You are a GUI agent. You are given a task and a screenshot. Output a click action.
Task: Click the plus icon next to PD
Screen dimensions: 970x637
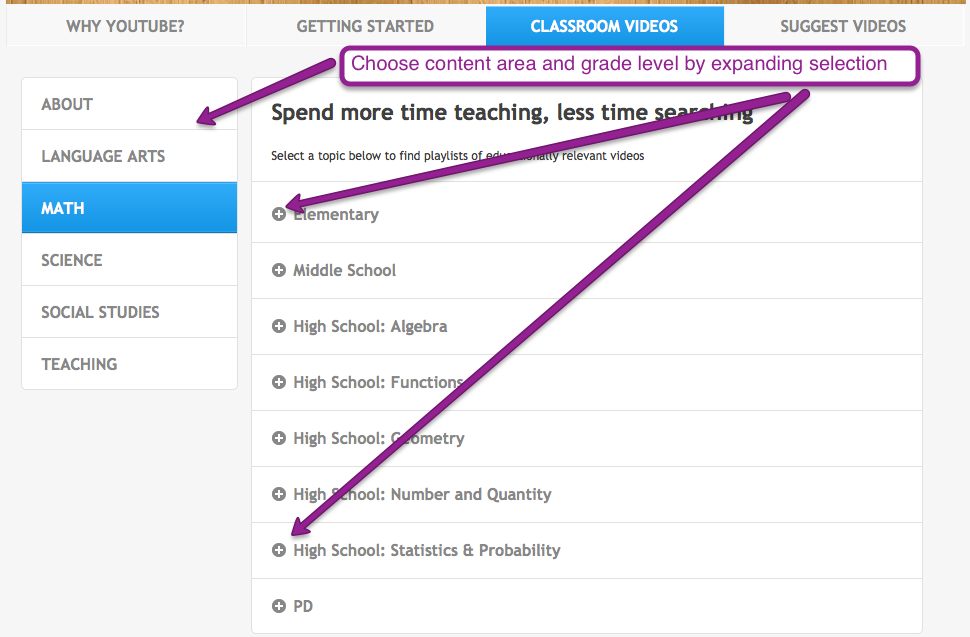click(x=278, y=606)
